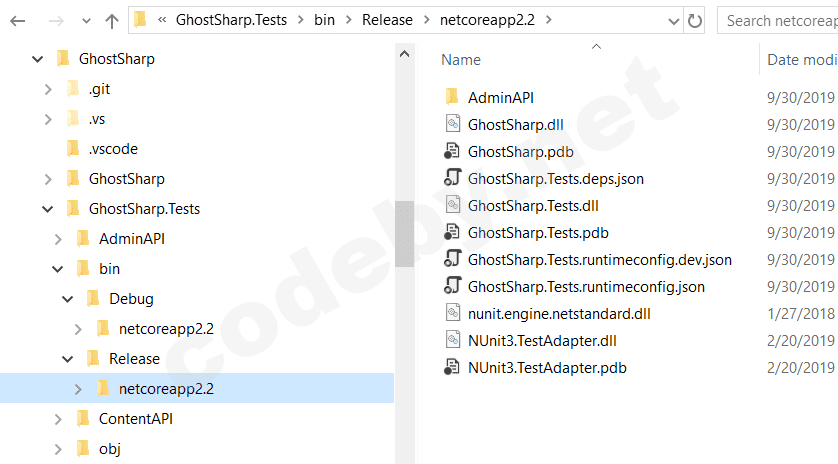This screenshot has height=464, width=838.
Task: Click the GhostSharp.pdb file icon
Action: pyautogui.click(x=452, y=152)
